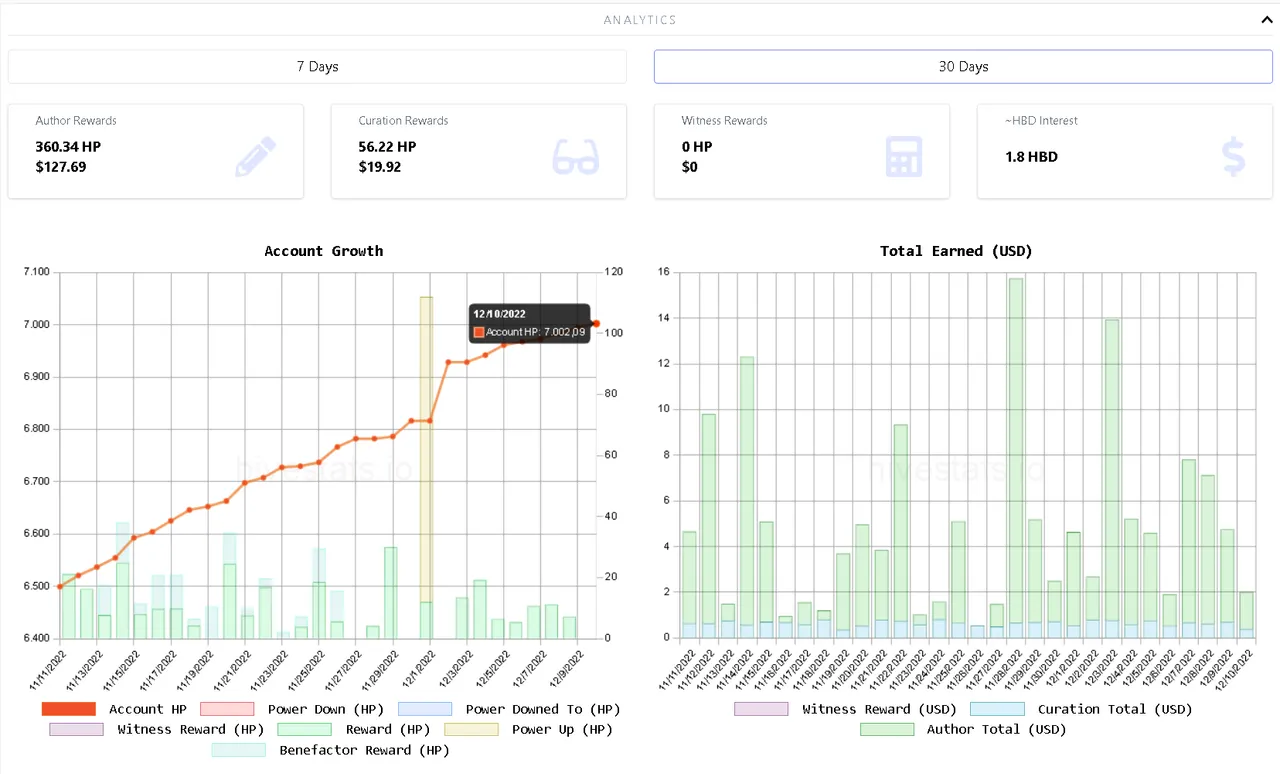Click the Account Growth chart title
1280x774 pixels.
click(324, 251)
